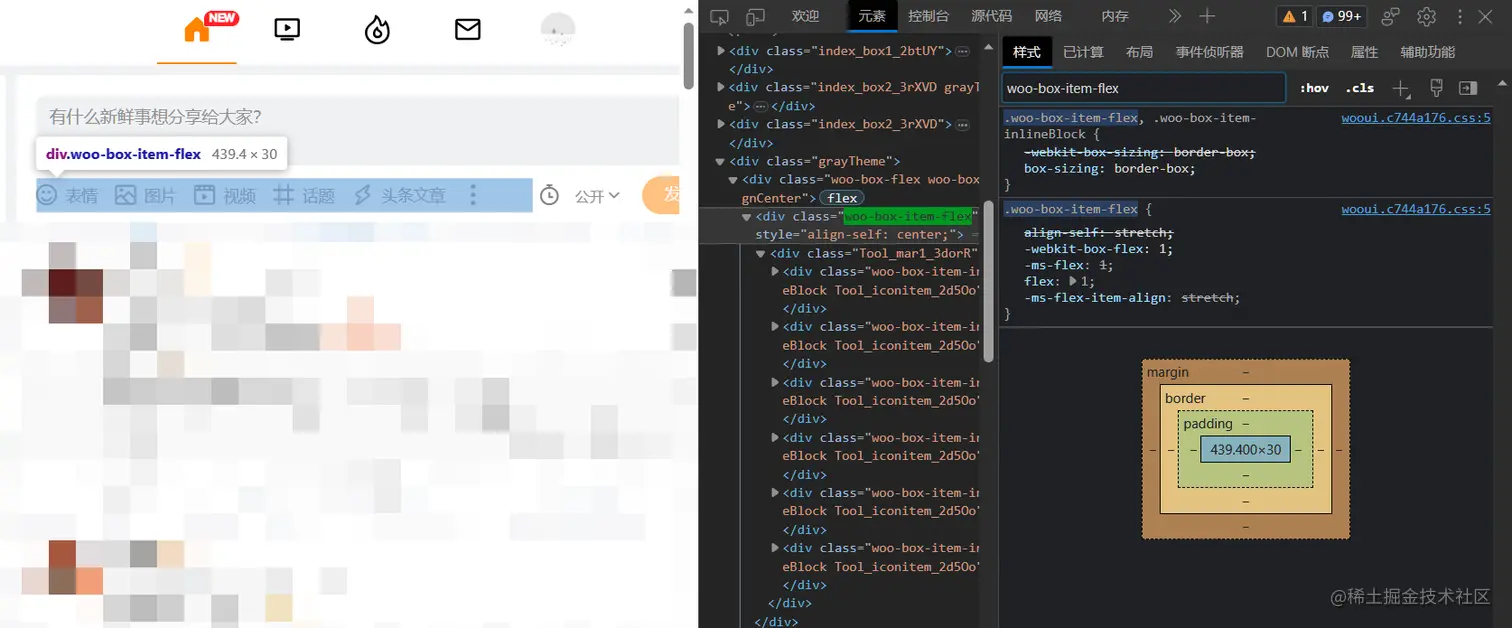Expand the flex shorthand property triangle
This screenshot has width=1512, height=628.
pos(1073,282)
